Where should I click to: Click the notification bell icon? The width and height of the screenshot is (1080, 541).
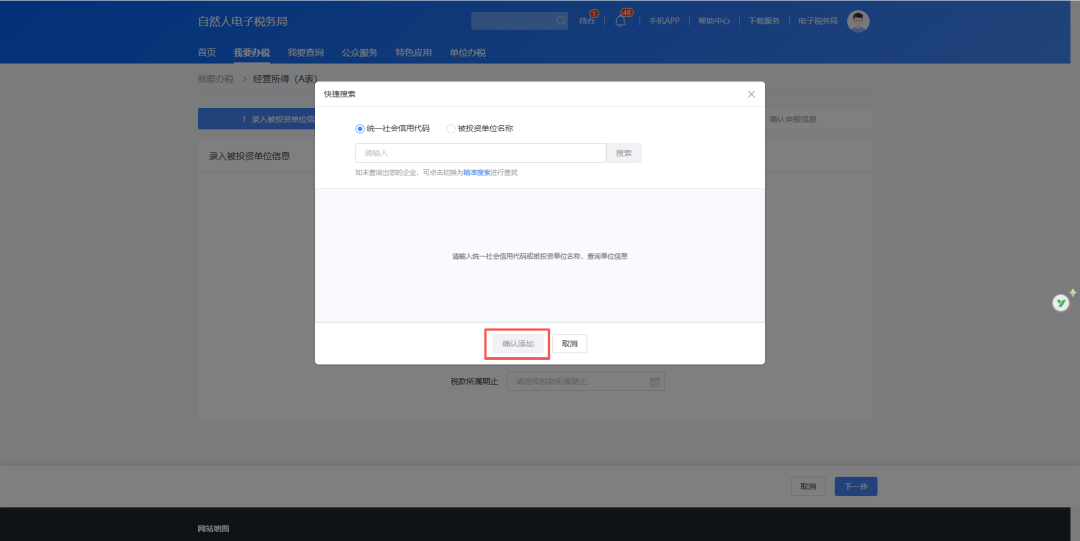(x=620, y=21)
